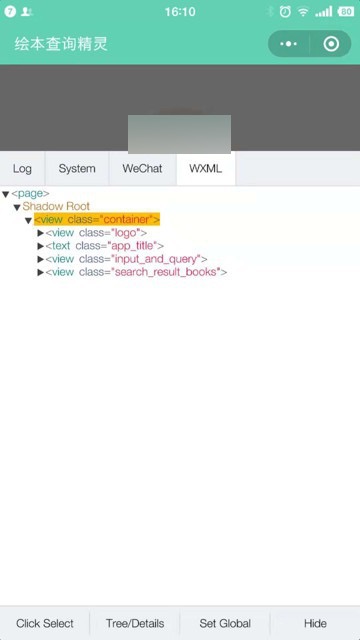This screenshot has width=360, height=640.
Task: Select the view class="search_result_books" element
Action: [136, 272]
